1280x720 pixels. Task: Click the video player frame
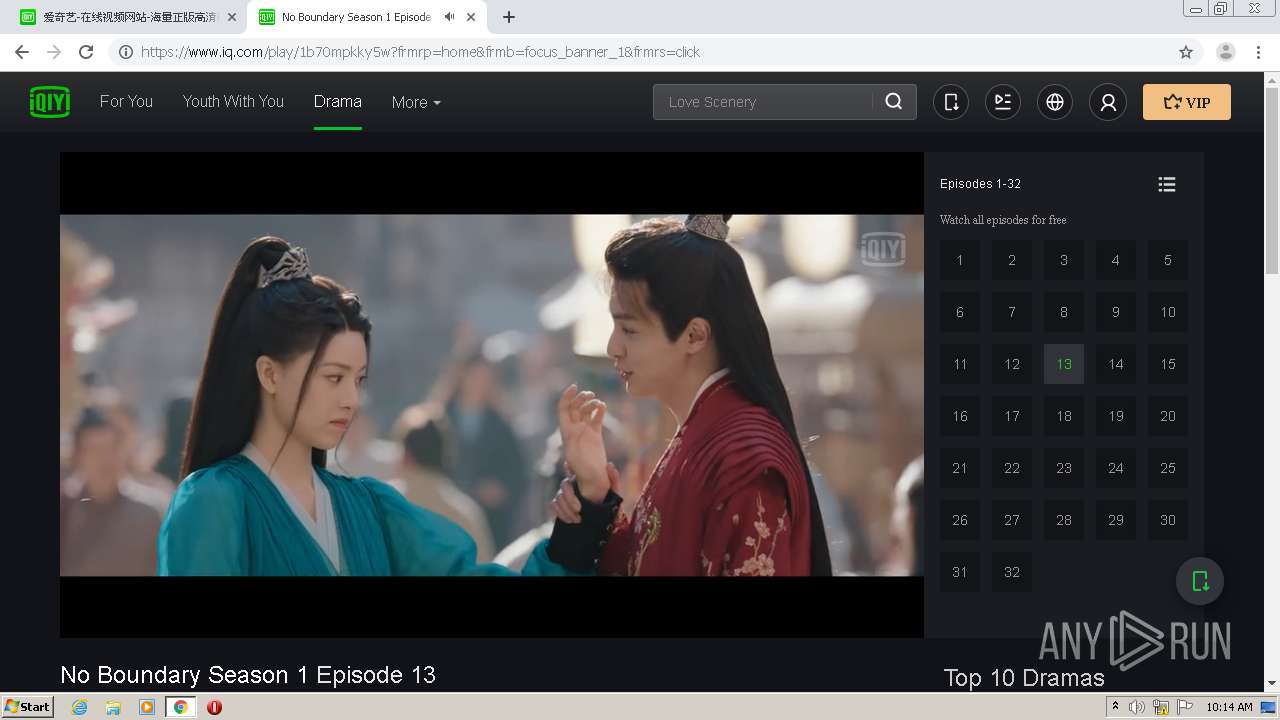coord(492,395)
